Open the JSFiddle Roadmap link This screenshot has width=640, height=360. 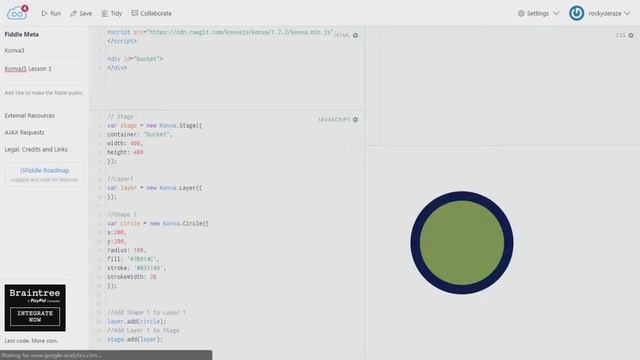(x=44, y=170)
